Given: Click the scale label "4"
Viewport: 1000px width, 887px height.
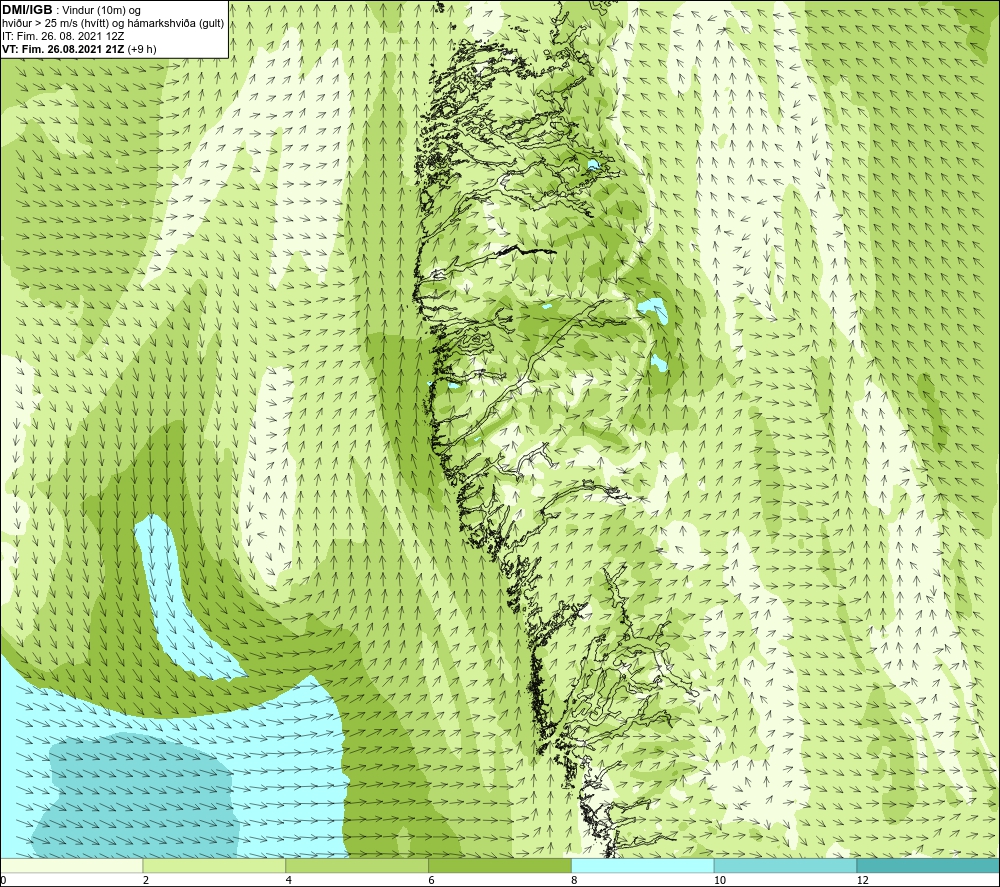Looking at the screenshot, I should tap(289, 880).
